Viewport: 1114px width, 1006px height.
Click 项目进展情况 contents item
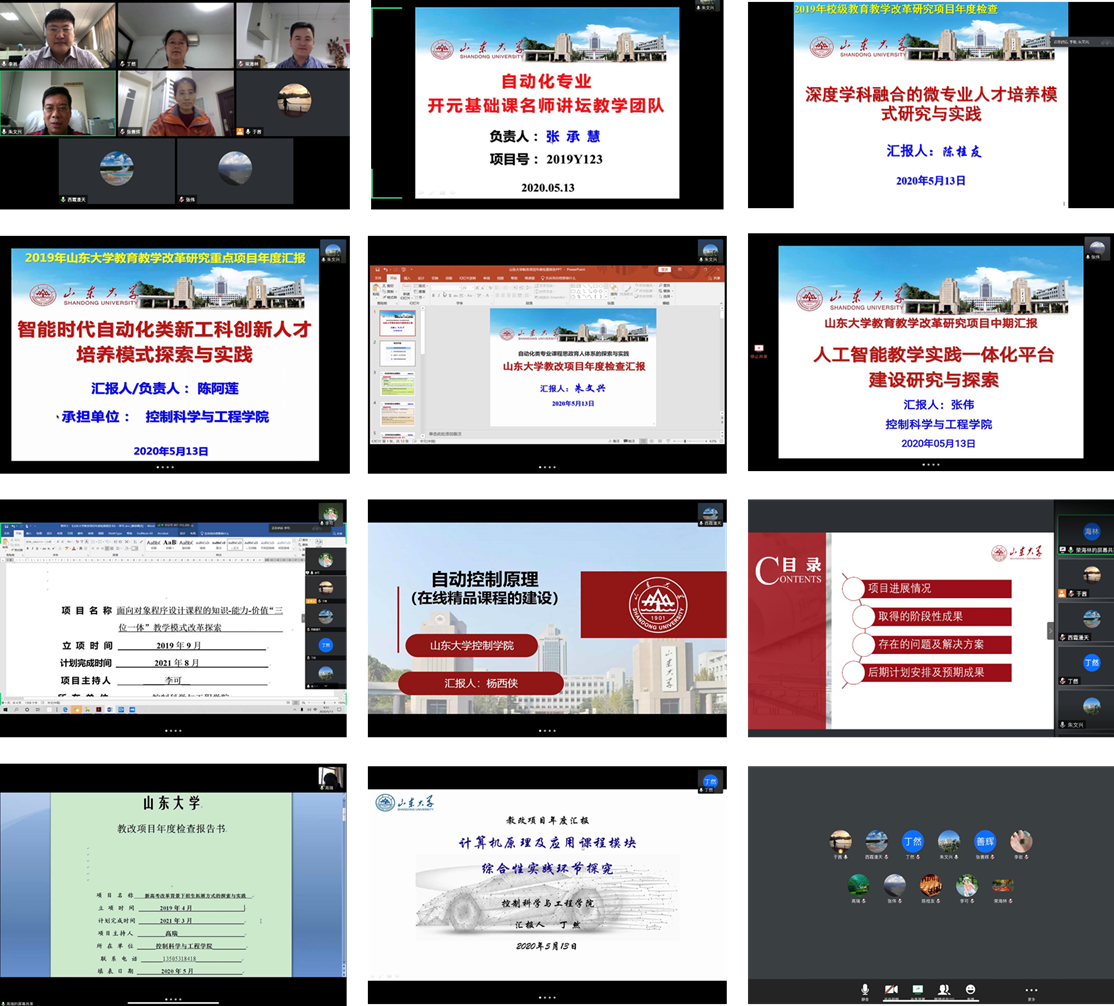898,588
